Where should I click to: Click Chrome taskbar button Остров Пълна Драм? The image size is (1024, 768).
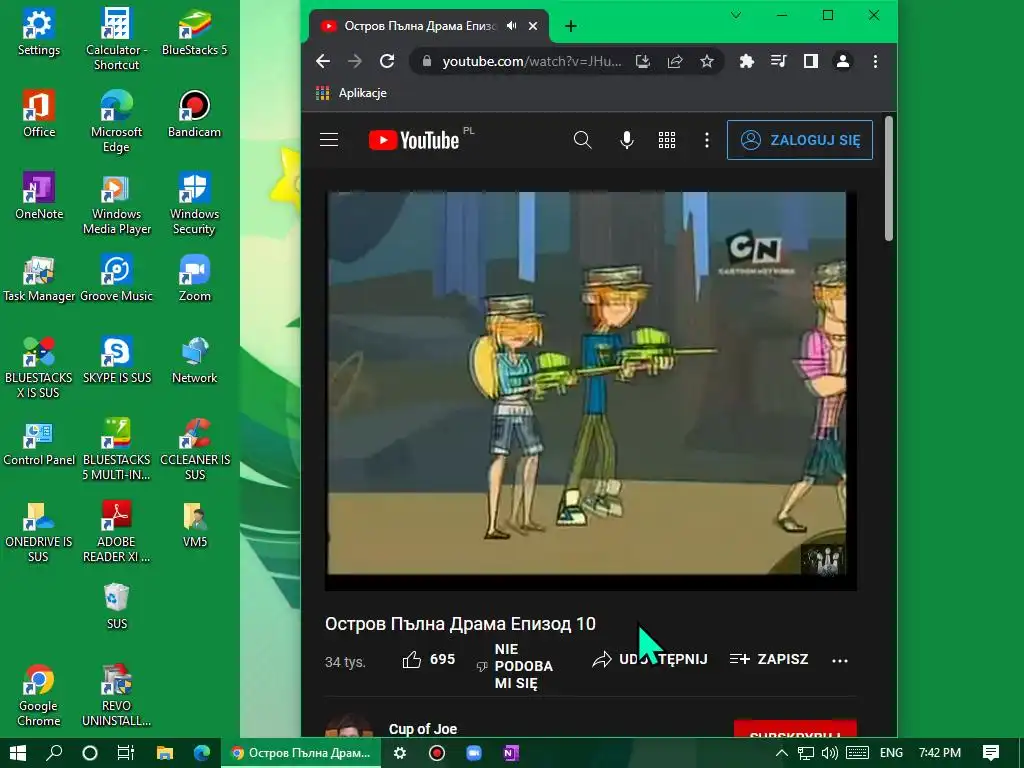(301, 753)
